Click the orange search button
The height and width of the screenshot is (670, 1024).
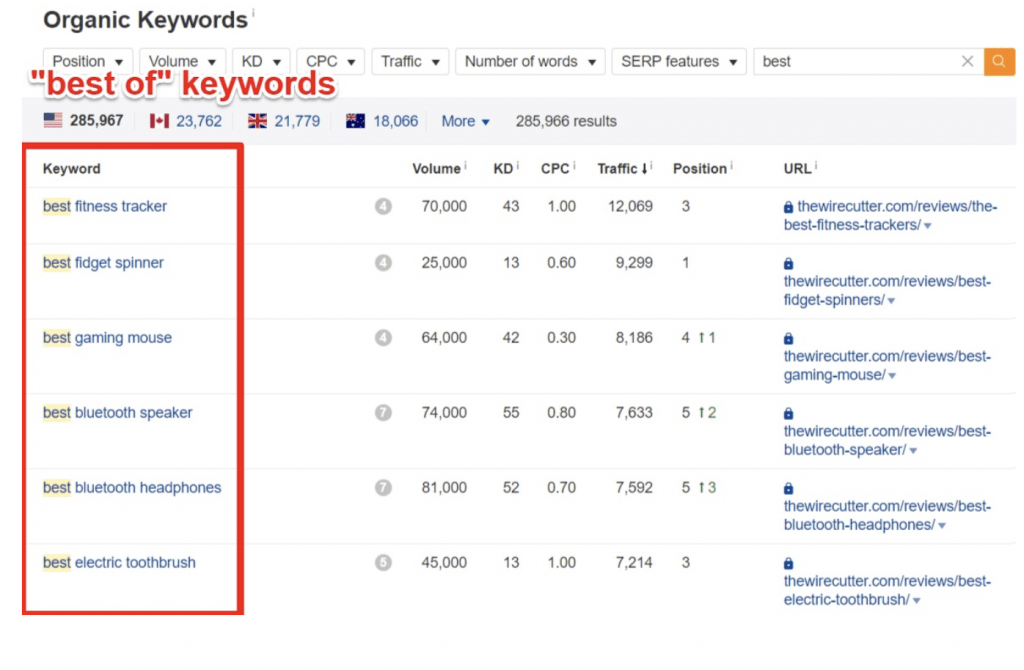coord(998,61)
